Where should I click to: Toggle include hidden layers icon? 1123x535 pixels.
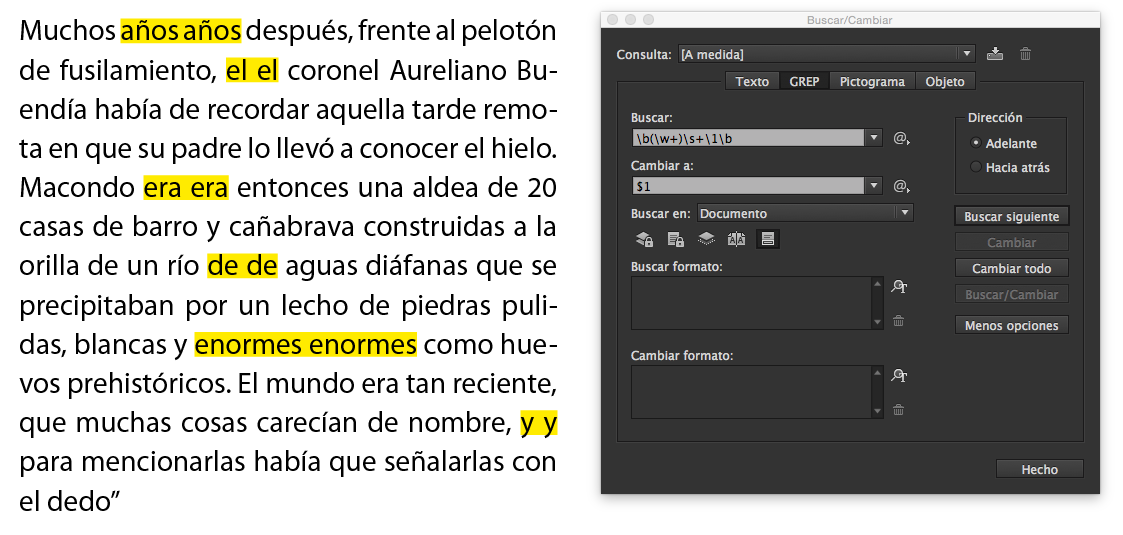point(706,239)
